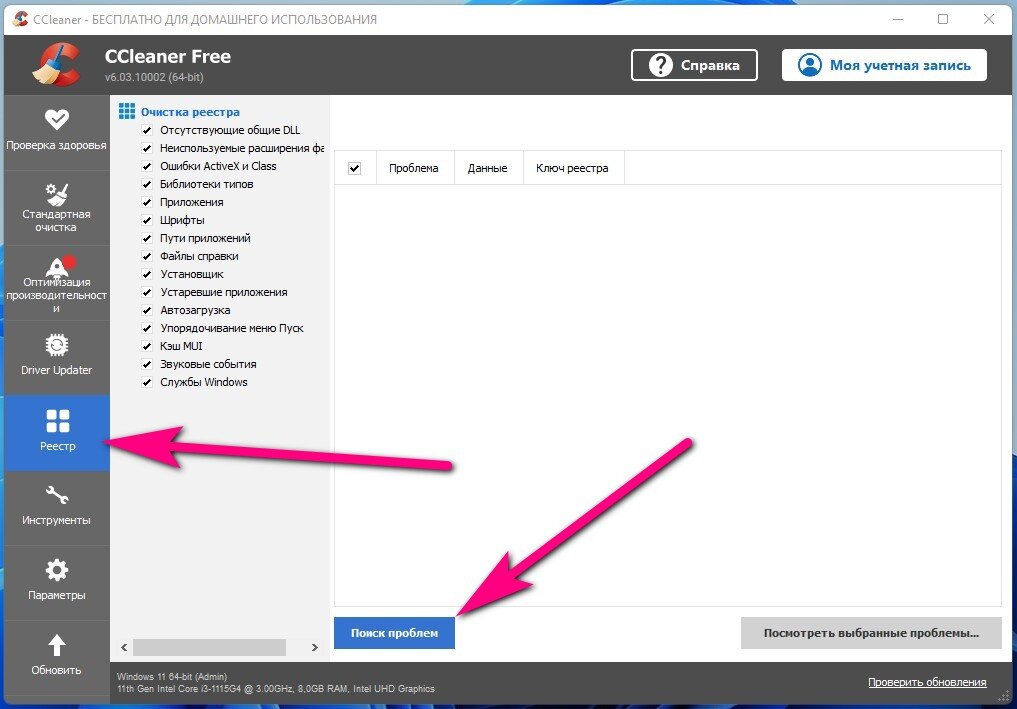Toggle Библиотеки типов checkbox
The width and height of the screenshot is (1017, 709).
point(147,184)
